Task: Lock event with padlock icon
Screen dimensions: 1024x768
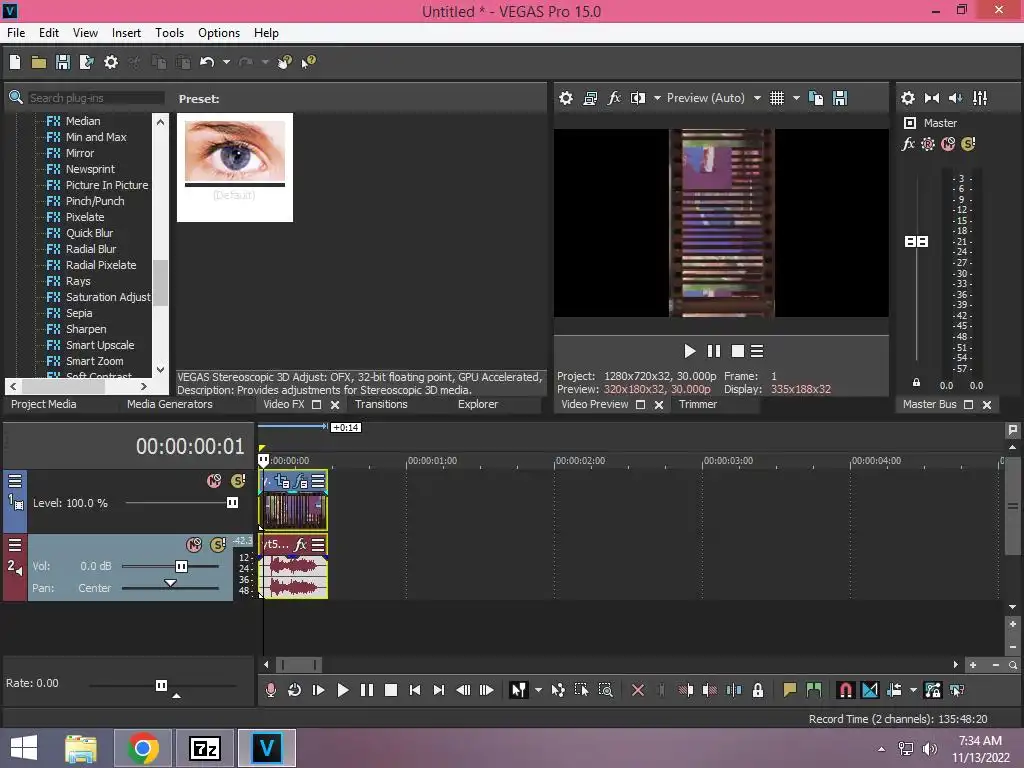Action: point(758,690)
